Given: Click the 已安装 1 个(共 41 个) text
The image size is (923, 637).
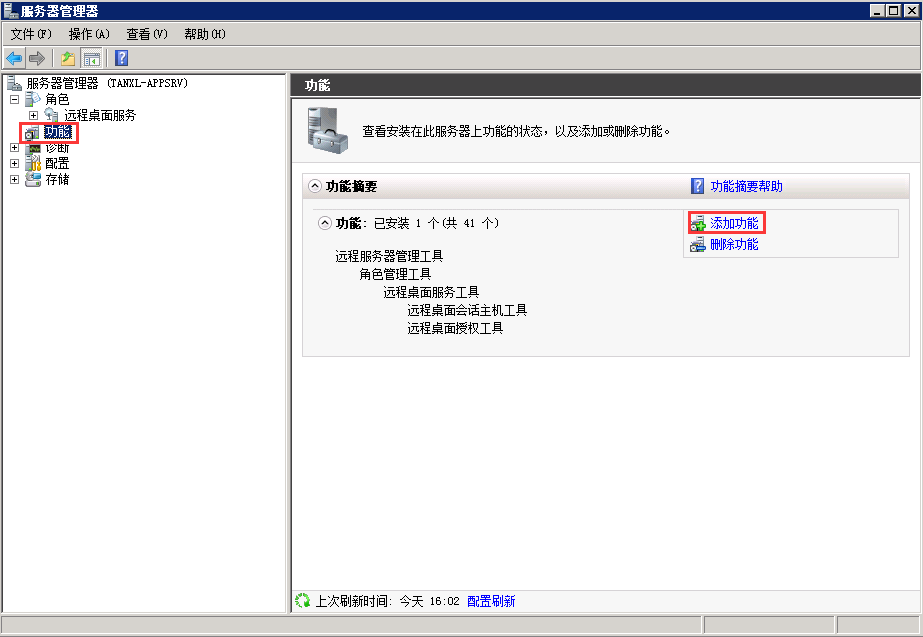Looking at the screenshot, I should pyautogui.click(x=436, y=223).
